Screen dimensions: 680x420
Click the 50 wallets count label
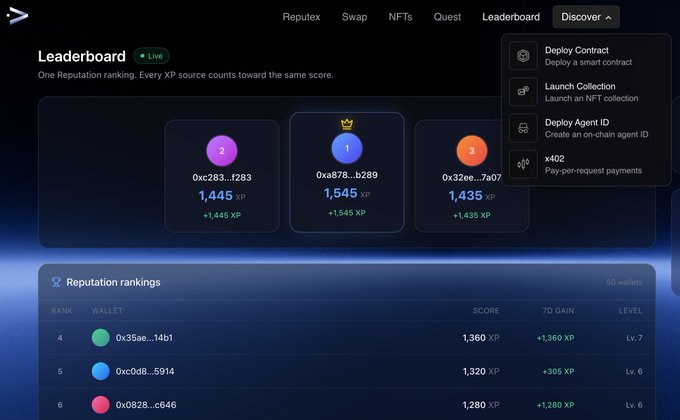tap(624, 282)
